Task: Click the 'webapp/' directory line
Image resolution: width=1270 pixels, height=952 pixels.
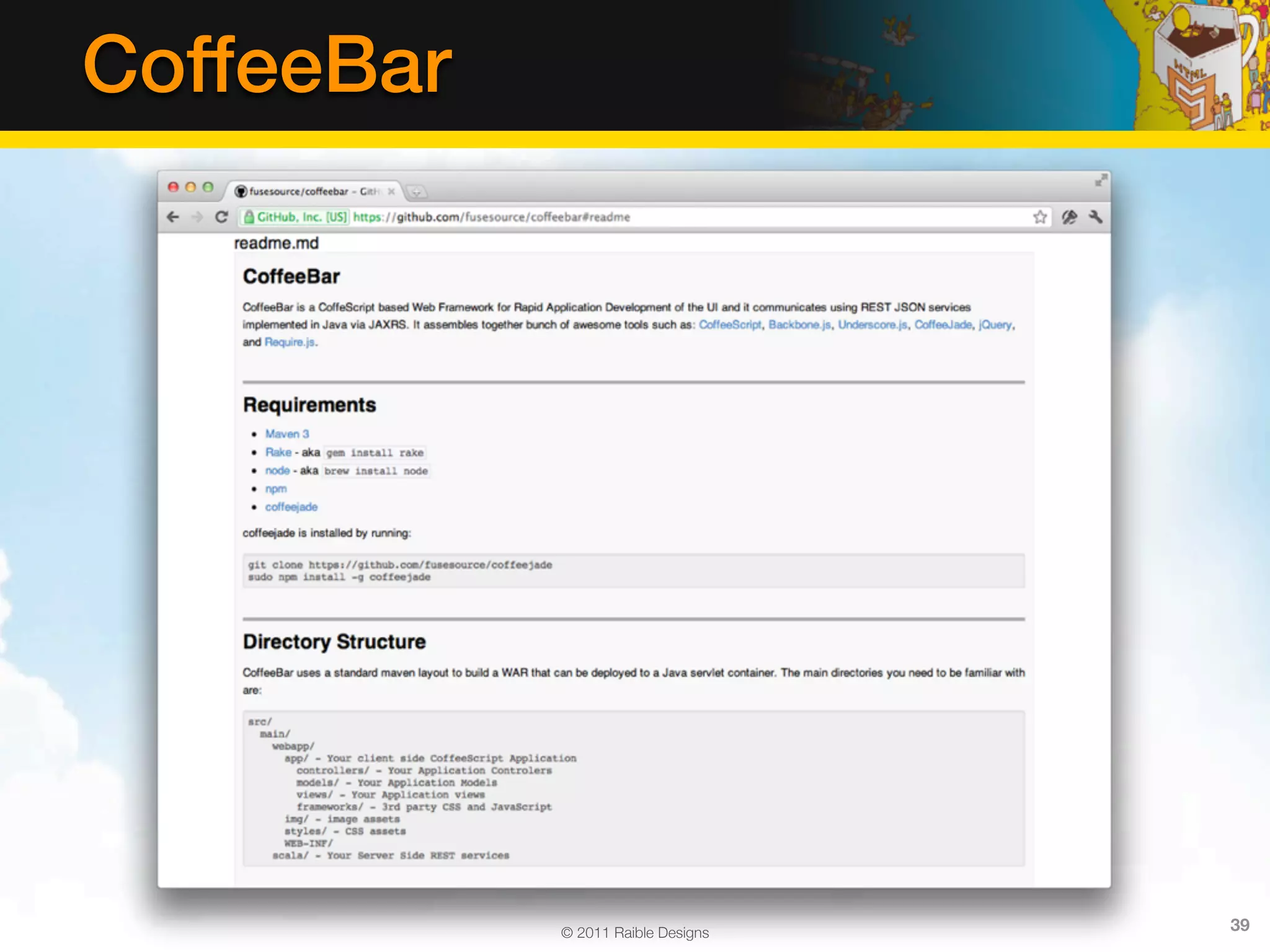Action: click(x=293, y=746)
